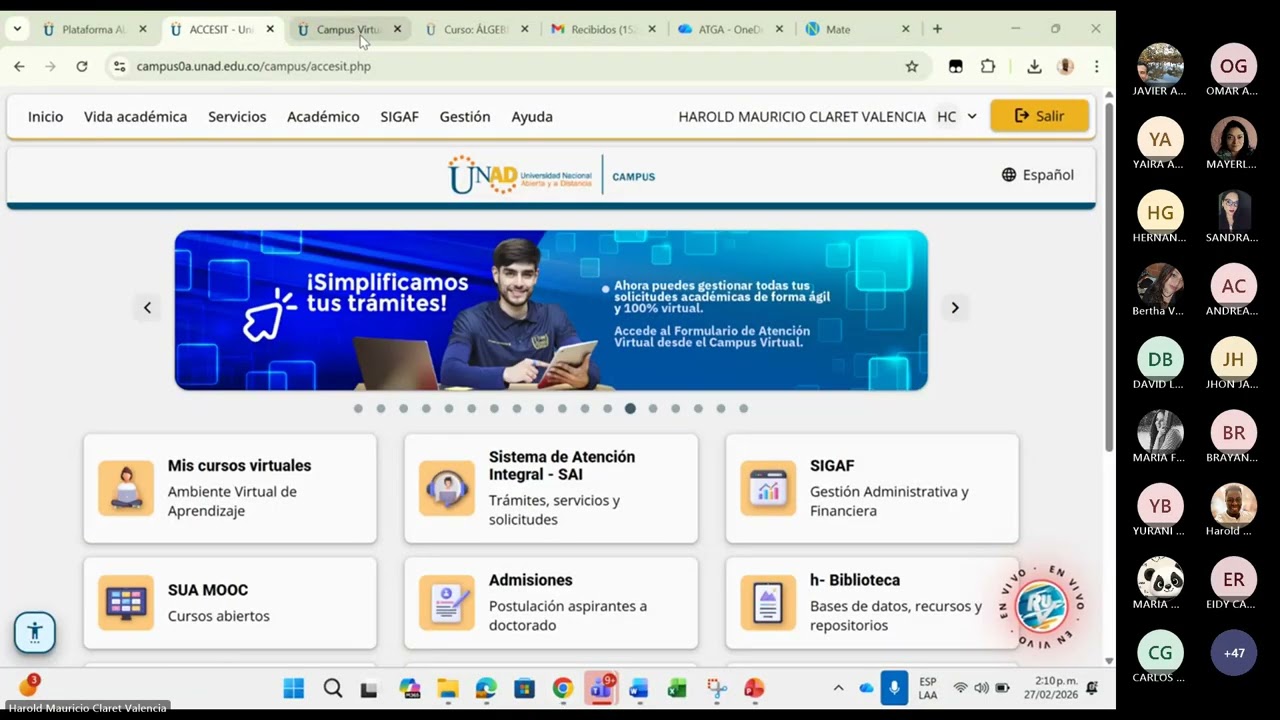Viewport: 1280px width, 720px height.
Task: Open the Sistema de Atención Integral headset icon
Action: (447, 488)
